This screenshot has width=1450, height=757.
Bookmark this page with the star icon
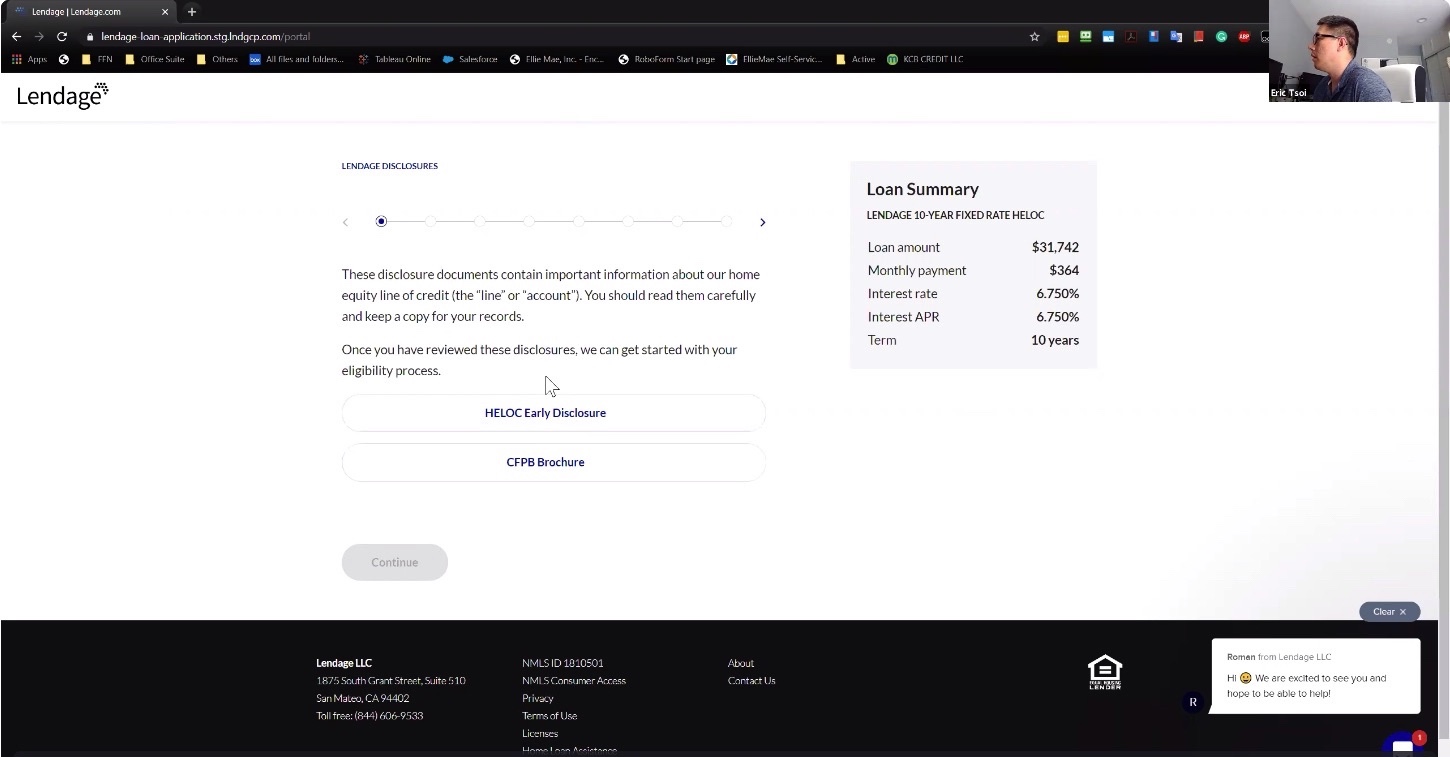pyautogui.click(x=1034, y=36)
